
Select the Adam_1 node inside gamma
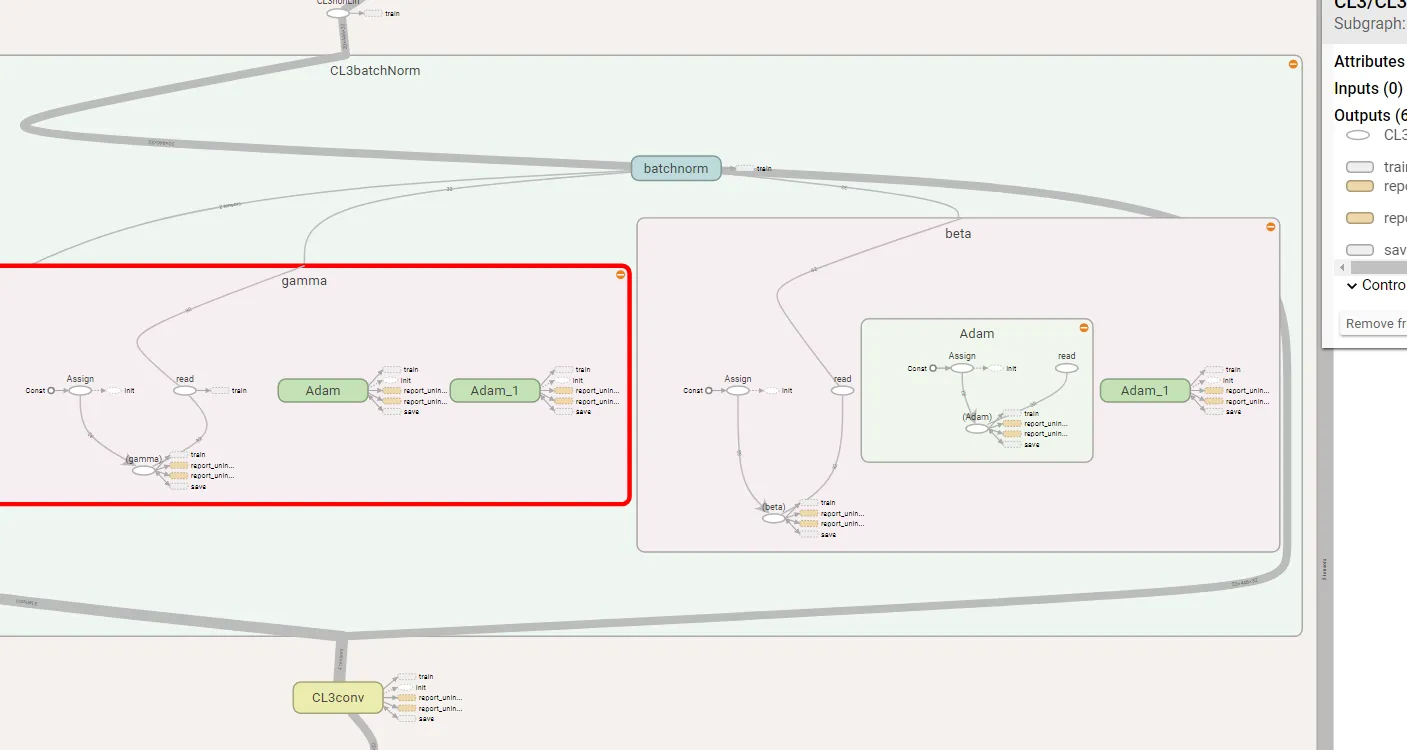coord(495,391)
